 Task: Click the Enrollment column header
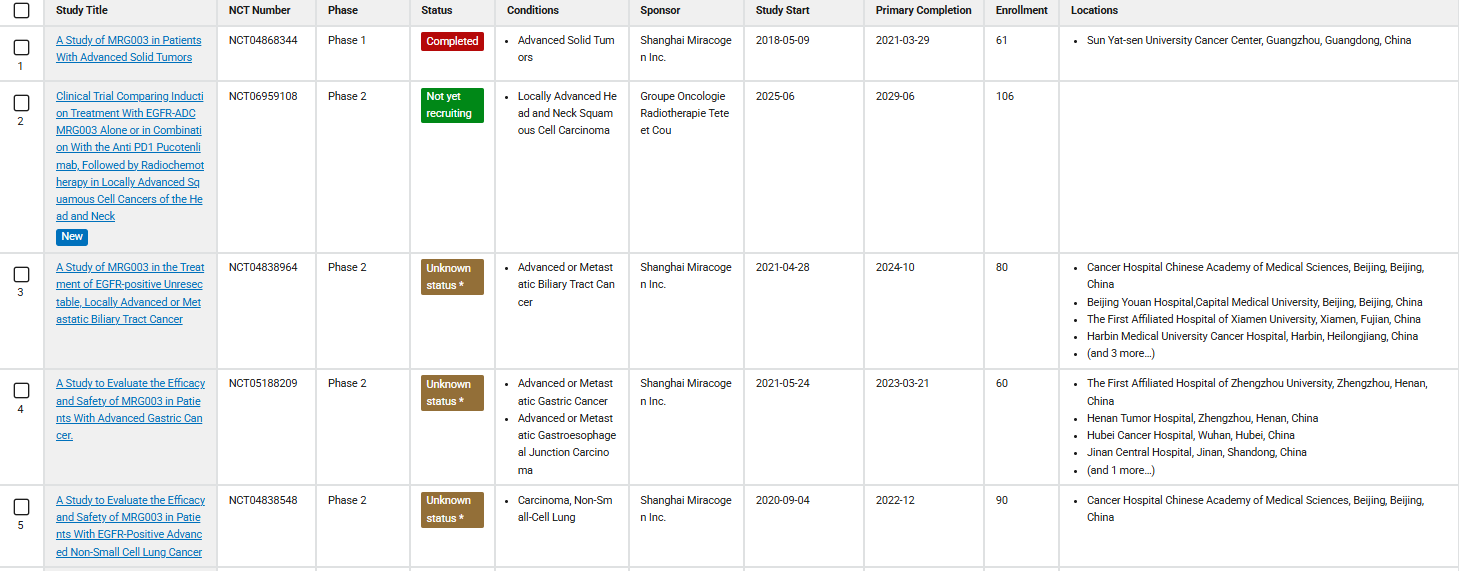pos(1021,11)
